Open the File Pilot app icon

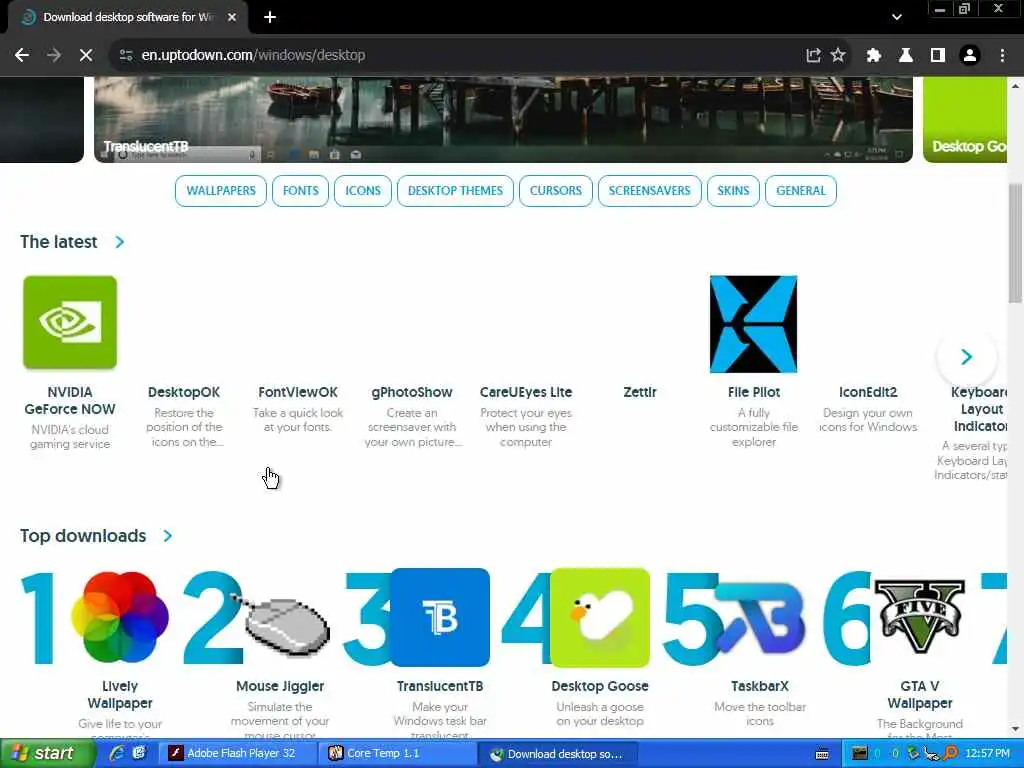click(754, 324)
